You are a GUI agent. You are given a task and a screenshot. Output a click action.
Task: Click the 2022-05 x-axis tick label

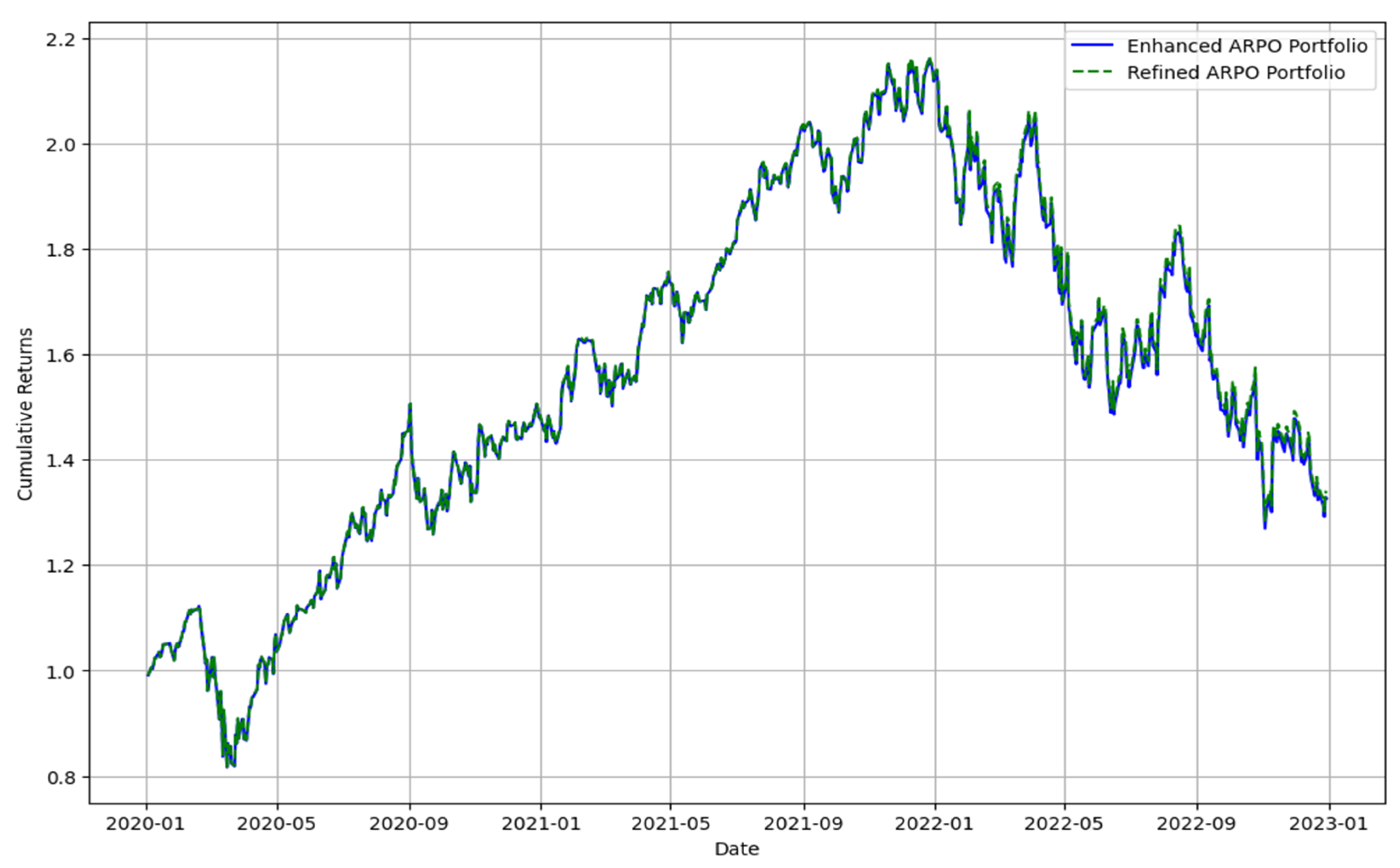point(1064,824)
